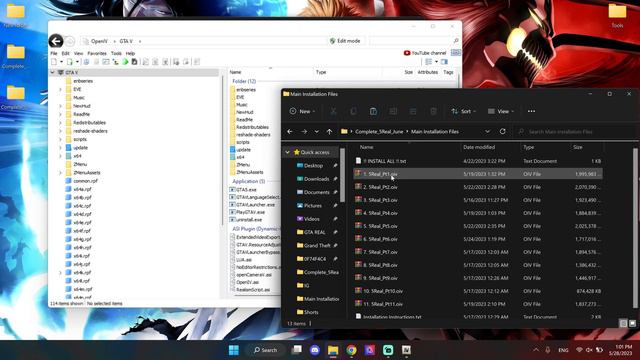Select OpenIV.asi in the OpenIV file list
The height and width of the screenshot is (360, 640).
click(247, 282)
